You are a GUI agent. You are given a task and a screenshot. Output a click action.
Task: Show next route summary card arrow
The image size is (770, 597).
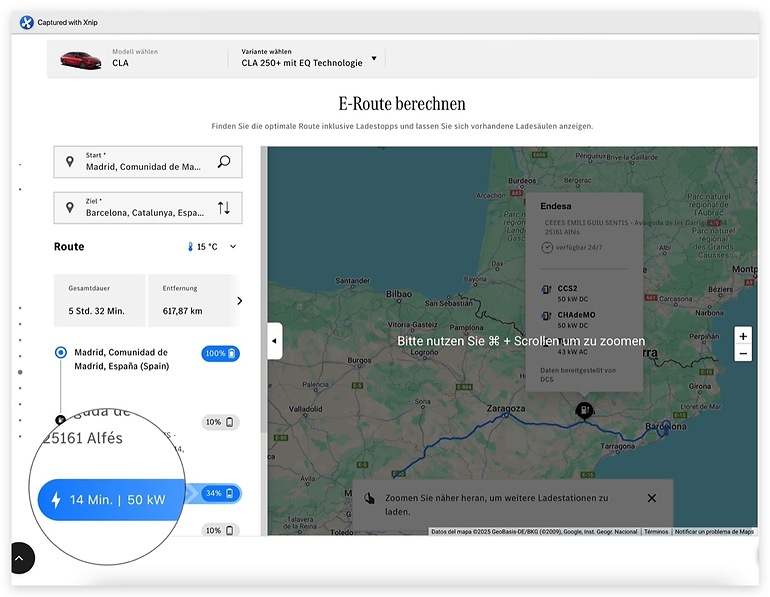click(x=240, y=300)
